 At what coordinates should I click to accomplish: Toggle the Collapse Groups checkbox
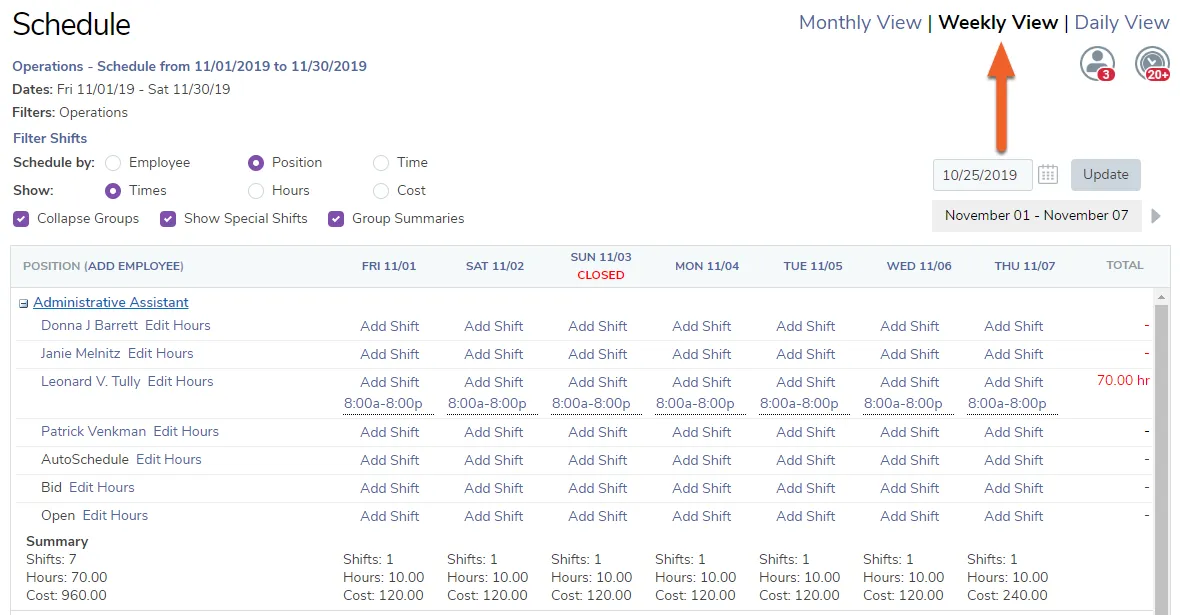(x=21, y=219)
